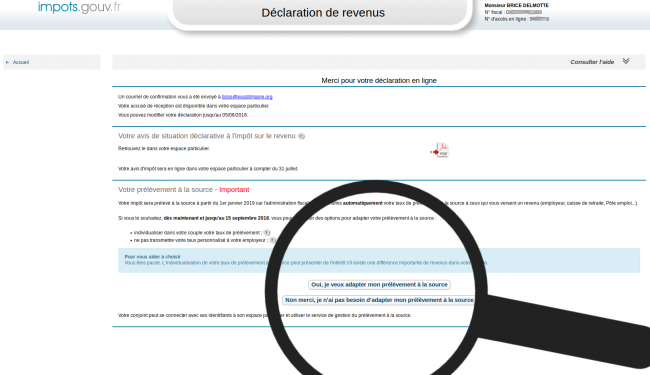Select the N° d'accès en ligne line
This screenshot has width=650, height=375.
517,19
